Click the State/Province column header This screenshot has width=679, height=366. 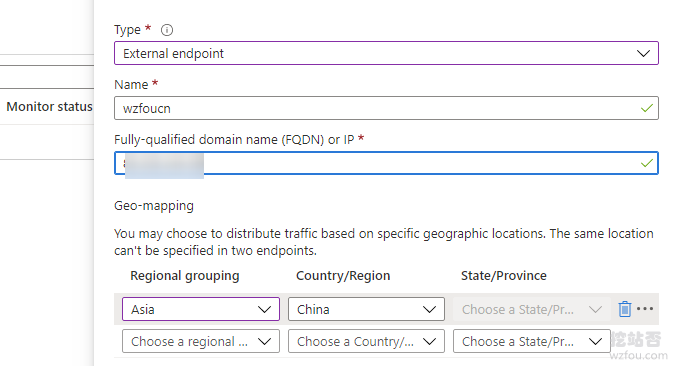pyautogui.click(x=504, y=275)
